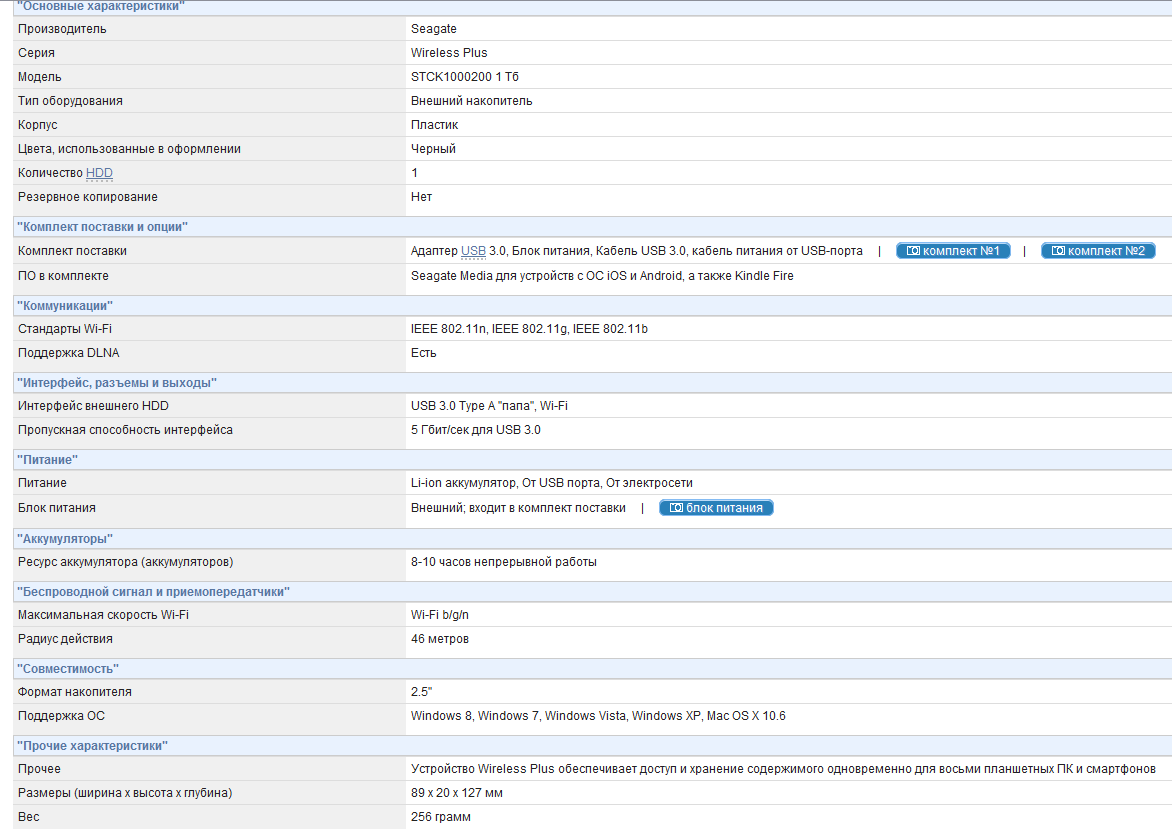The height and width of the screenshot is (829, 1172).
Task: Click the camera icon on блок питания button
Action: coord(676,508)
